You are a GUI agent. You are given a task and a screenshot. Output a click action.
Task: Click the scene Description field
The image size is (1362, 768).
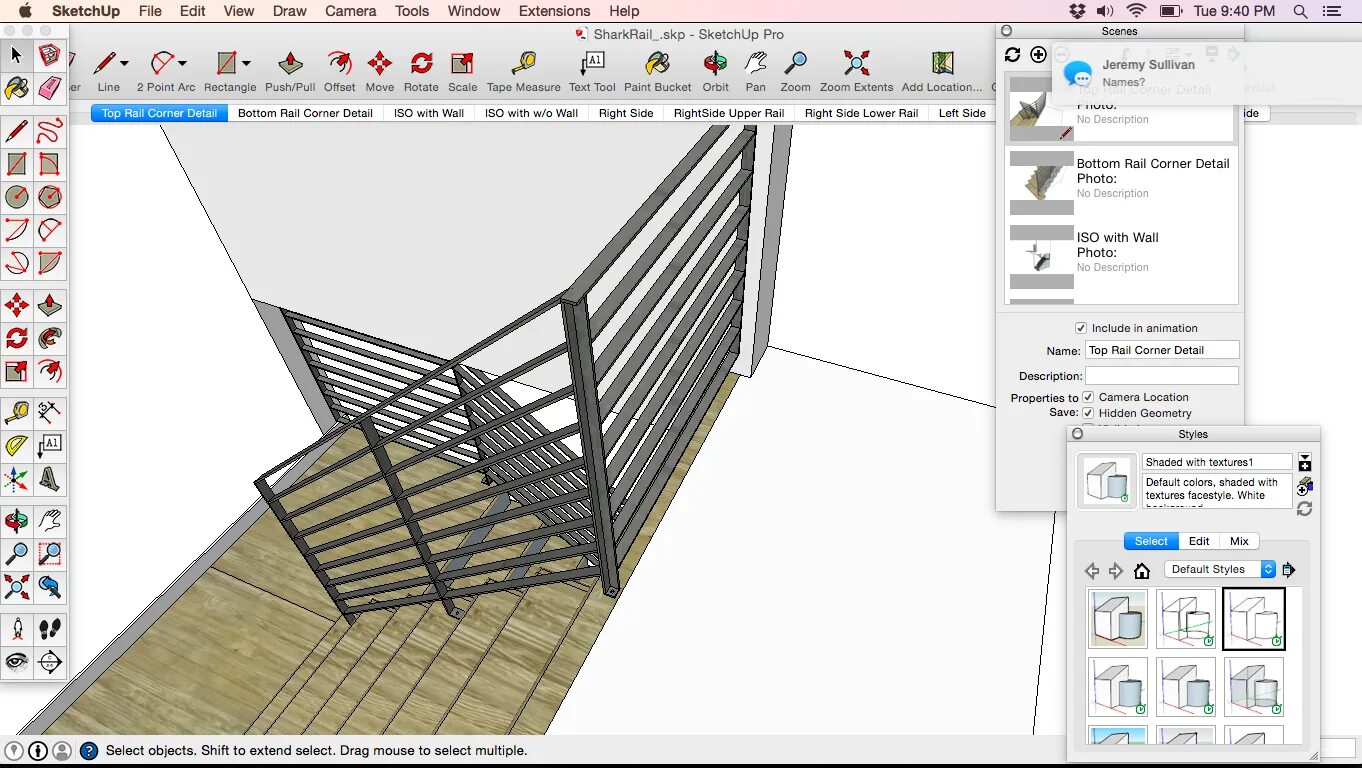click(x=1162, y=376)
